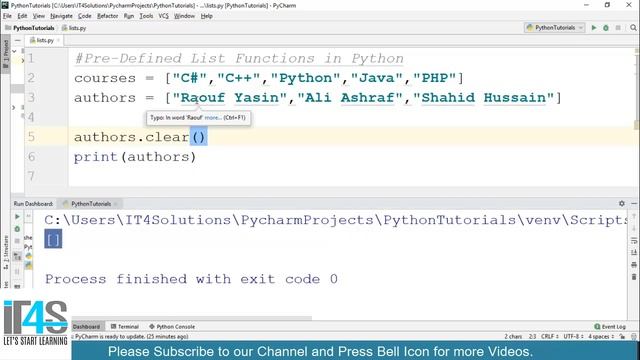Click the selected parentheses after authors.clear

pyautogui.click(x=198, y=137)
